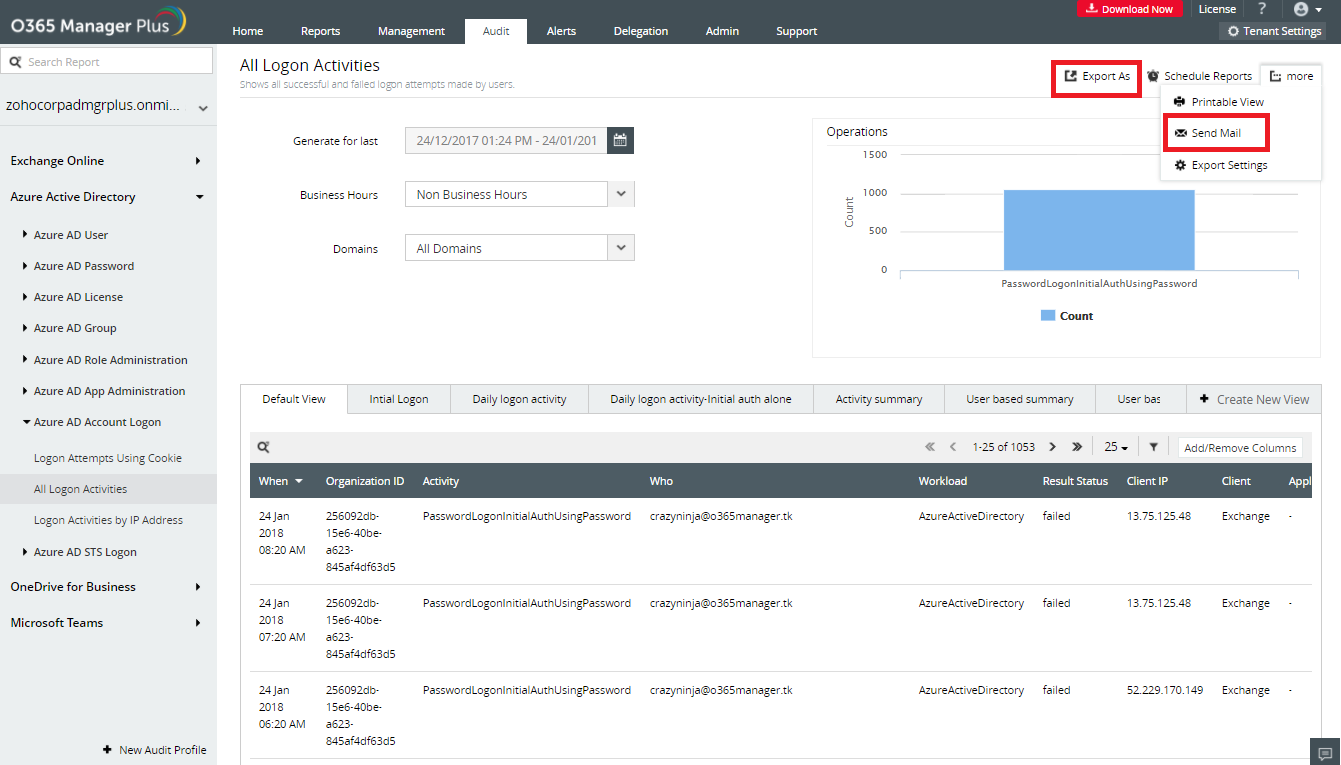Open the Admin tab

pos(722,31)
